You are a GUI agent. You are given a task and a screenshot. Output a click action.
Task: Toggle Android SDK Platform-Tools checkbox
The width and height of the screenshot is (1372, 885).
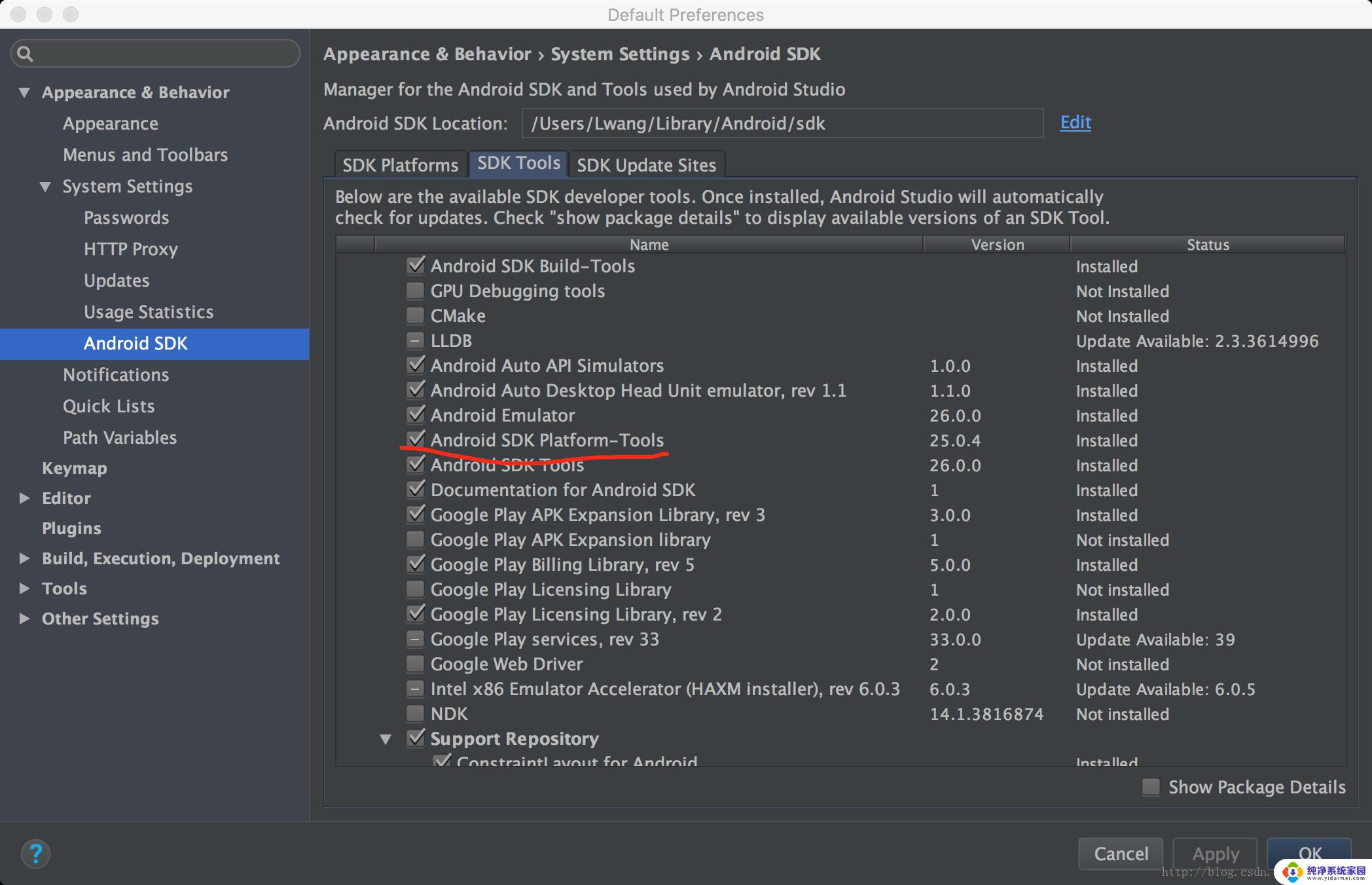point(416,439)
